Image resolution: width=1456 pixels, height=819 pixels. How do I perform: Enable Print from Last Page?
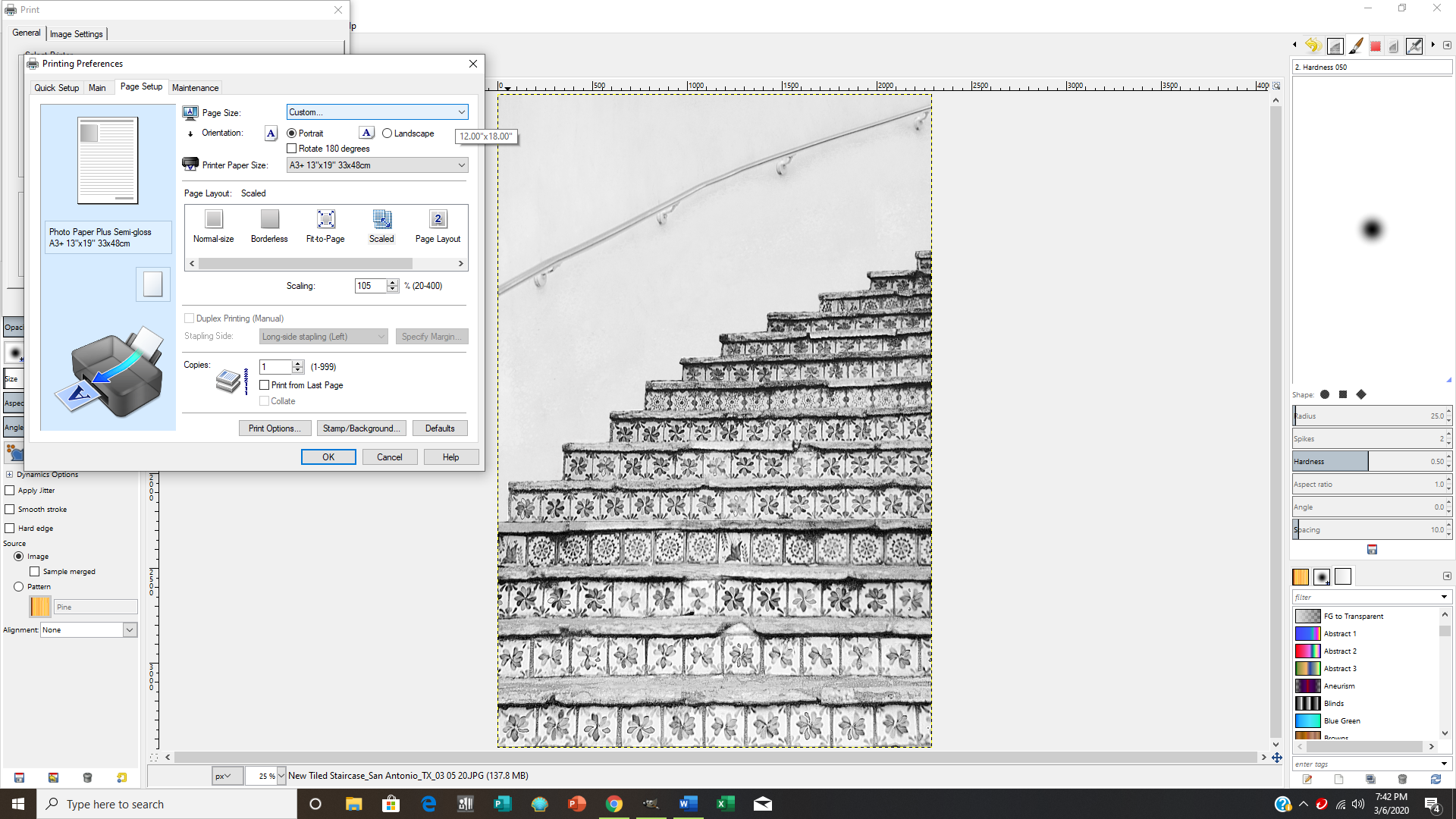click(x=265, y=385)
